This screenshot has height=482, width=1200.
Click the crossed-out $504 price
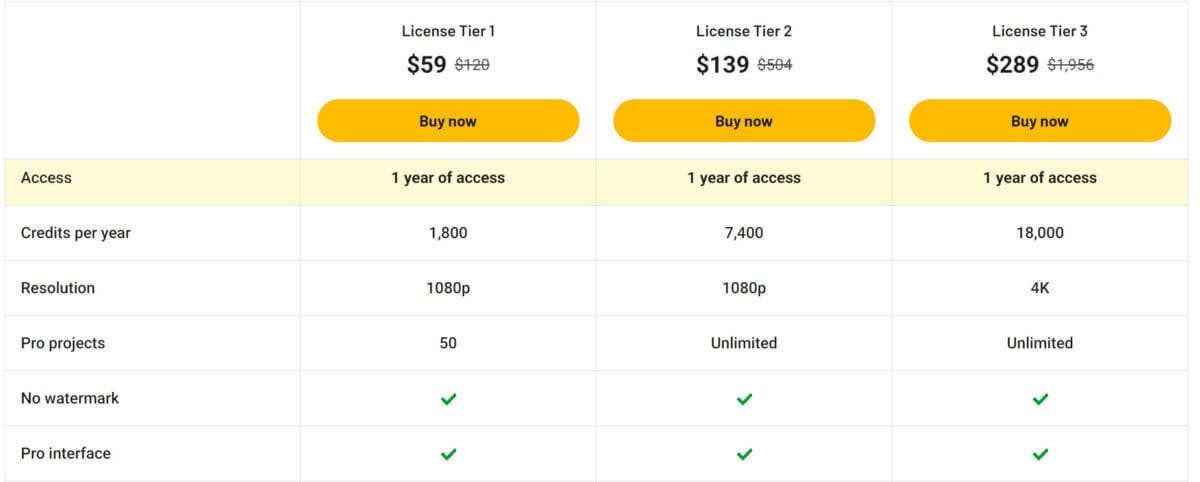tap(775, 66)
